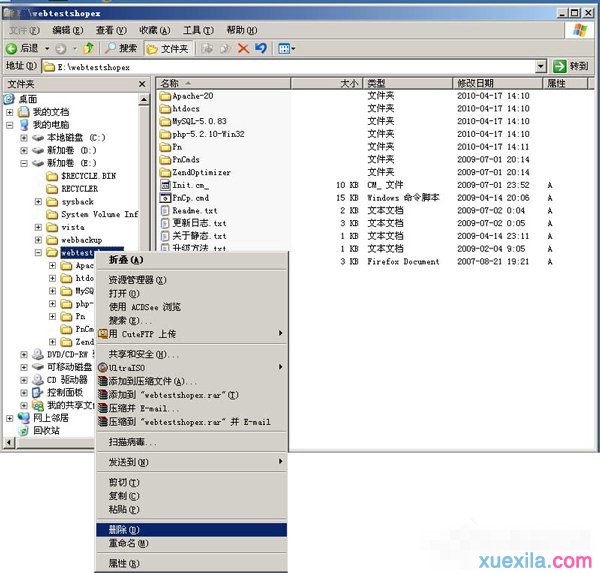Open the 查看(V) menu
The width and height of the screenshot is (600, 573).
point(111,30)
